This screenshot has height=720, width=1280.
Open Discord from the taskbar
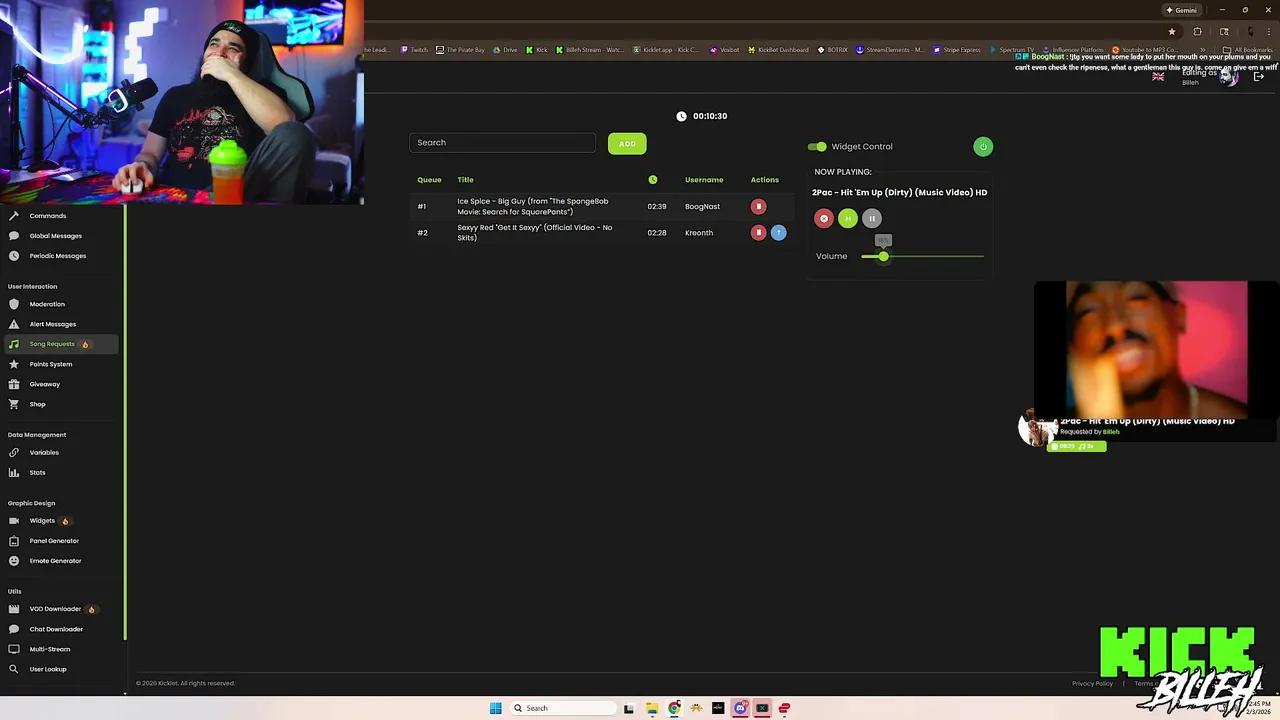pos(740,708)
